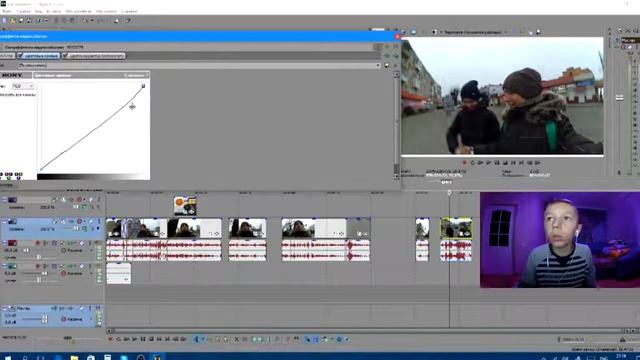The width and height of the screenshot is (640, 360).
Task: Click the vertical scrollbar of the FX dialog
Action: coord(396,125)
